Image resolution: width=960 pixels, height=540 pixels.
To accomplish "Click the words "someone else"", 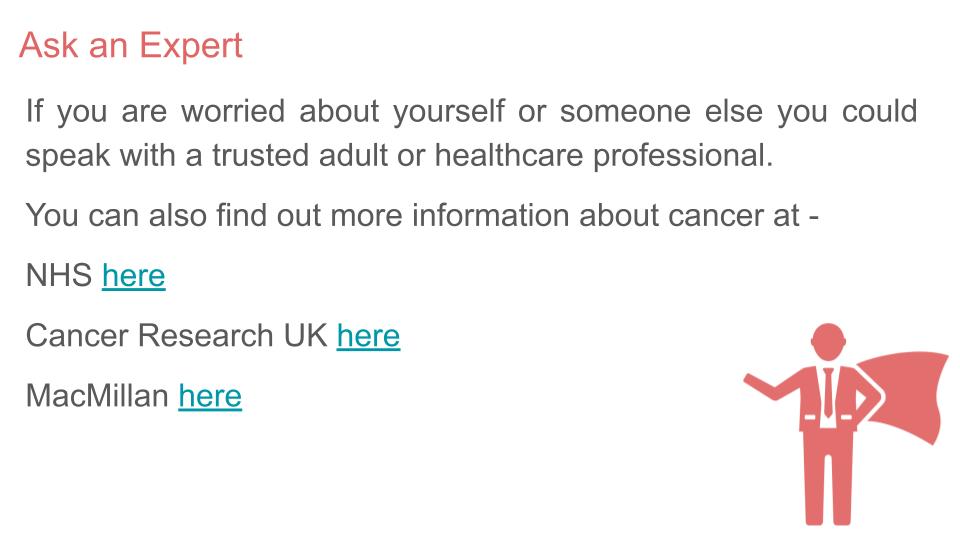I will click(654, 110).
